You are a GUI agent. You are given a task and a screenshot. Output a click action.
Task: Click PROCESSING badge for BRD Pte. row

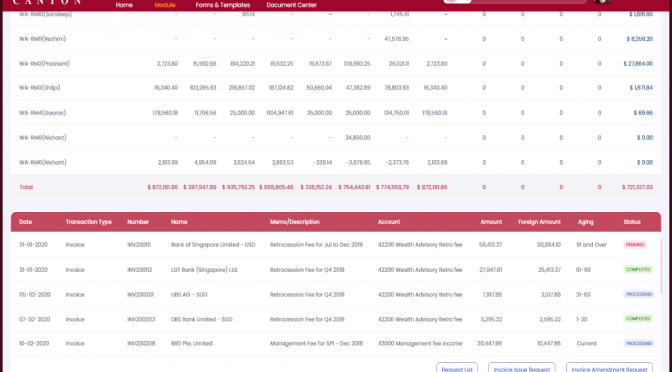tap(639, 343)
